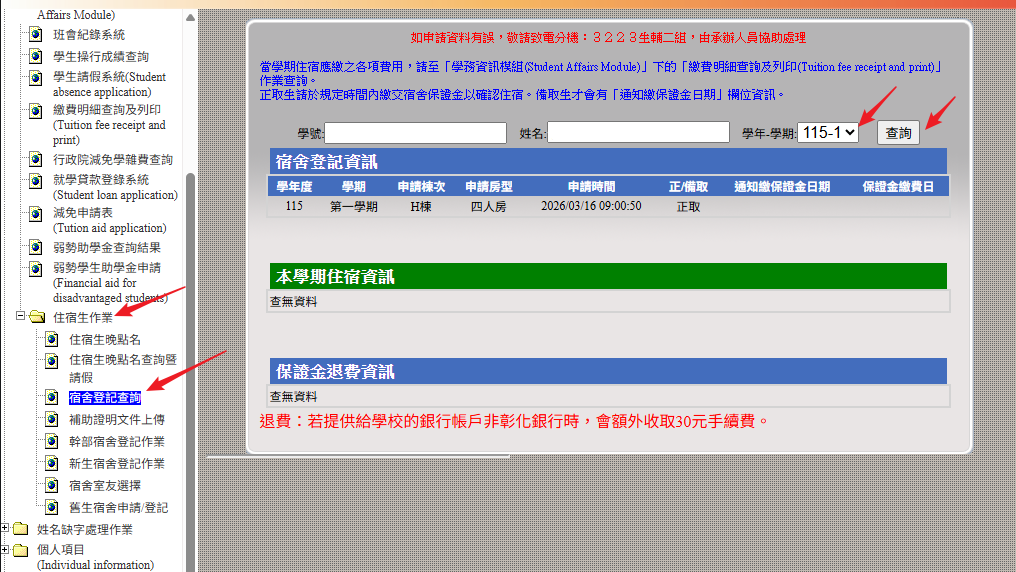Click the page icon beside 宿舍室友選擇
Screen dimensions: 1016x572
[52, 486]
